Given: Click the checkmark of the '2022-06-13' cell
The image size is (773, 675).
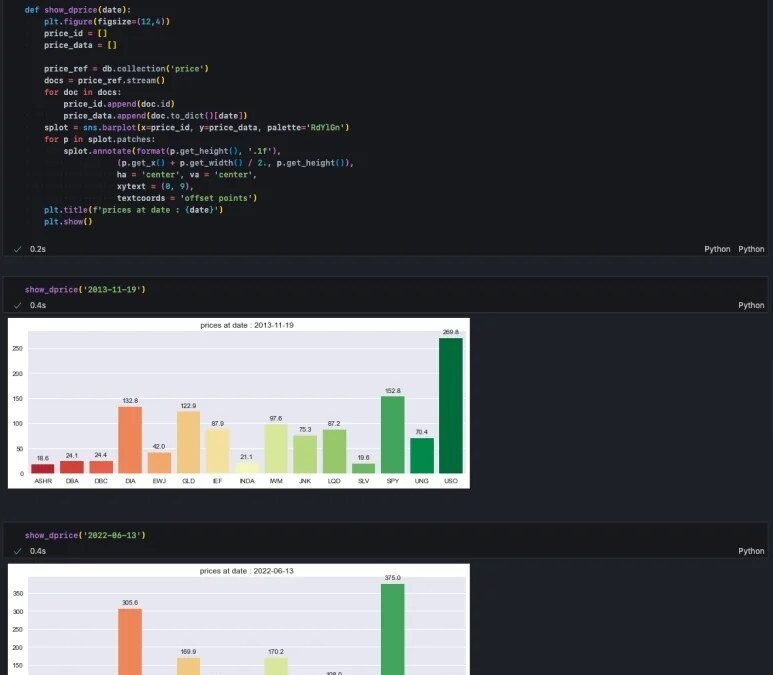Looking at the screenshot, I should (18, 551).
